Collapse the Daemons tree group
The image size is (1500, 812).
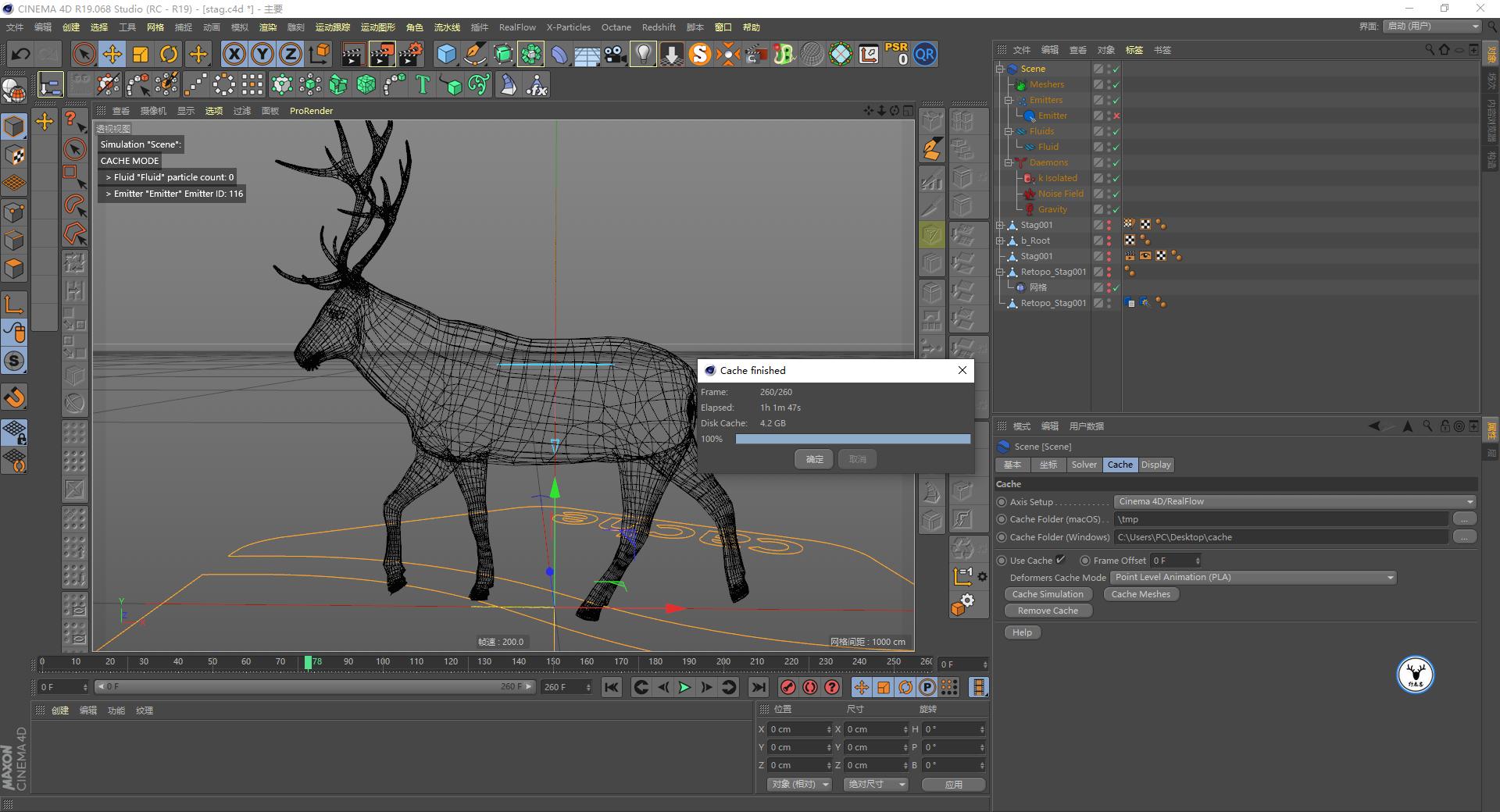tap(1009, 162)
